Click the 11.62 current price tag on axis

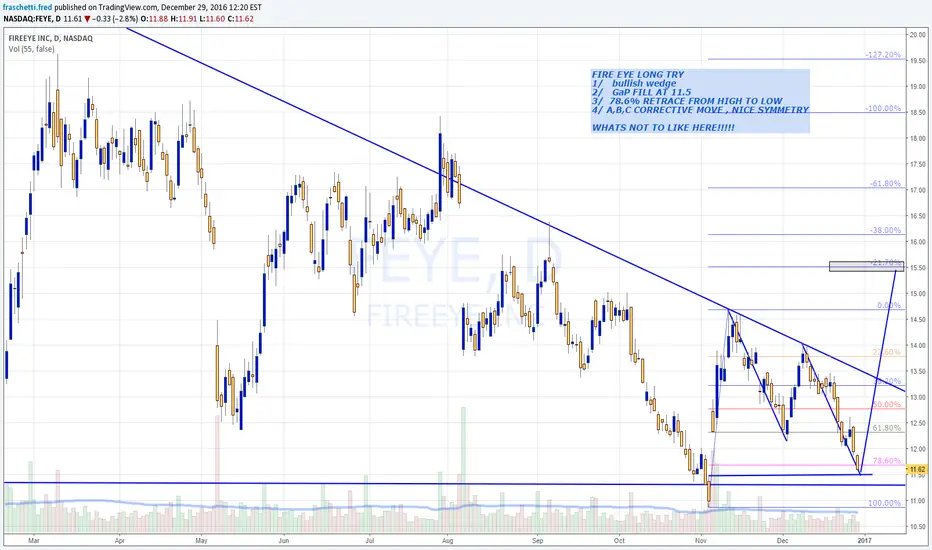point(918,469)
